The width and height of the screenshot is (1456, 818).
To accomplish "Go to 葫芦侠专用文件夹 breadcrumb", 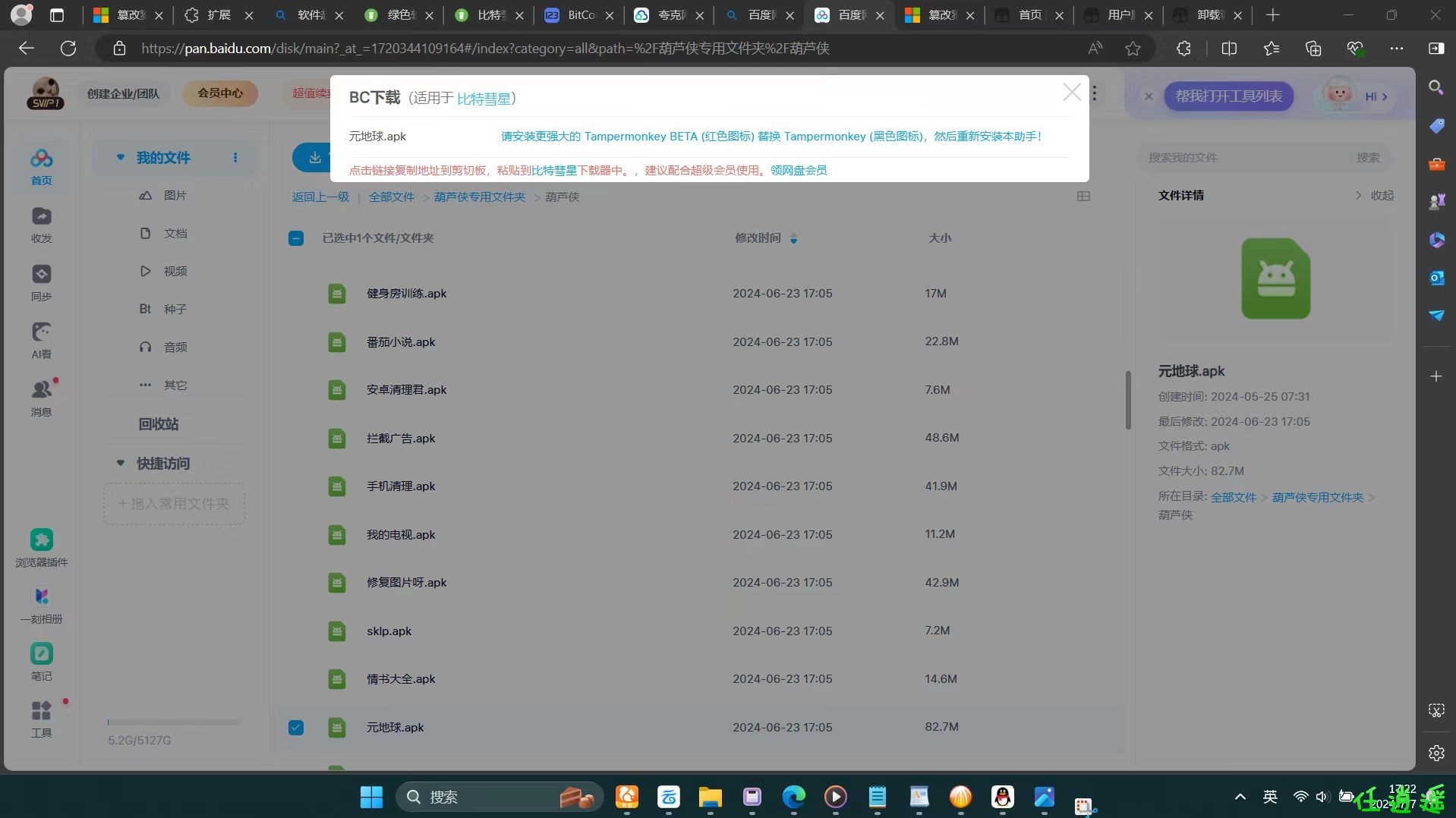I will (480, 197).
